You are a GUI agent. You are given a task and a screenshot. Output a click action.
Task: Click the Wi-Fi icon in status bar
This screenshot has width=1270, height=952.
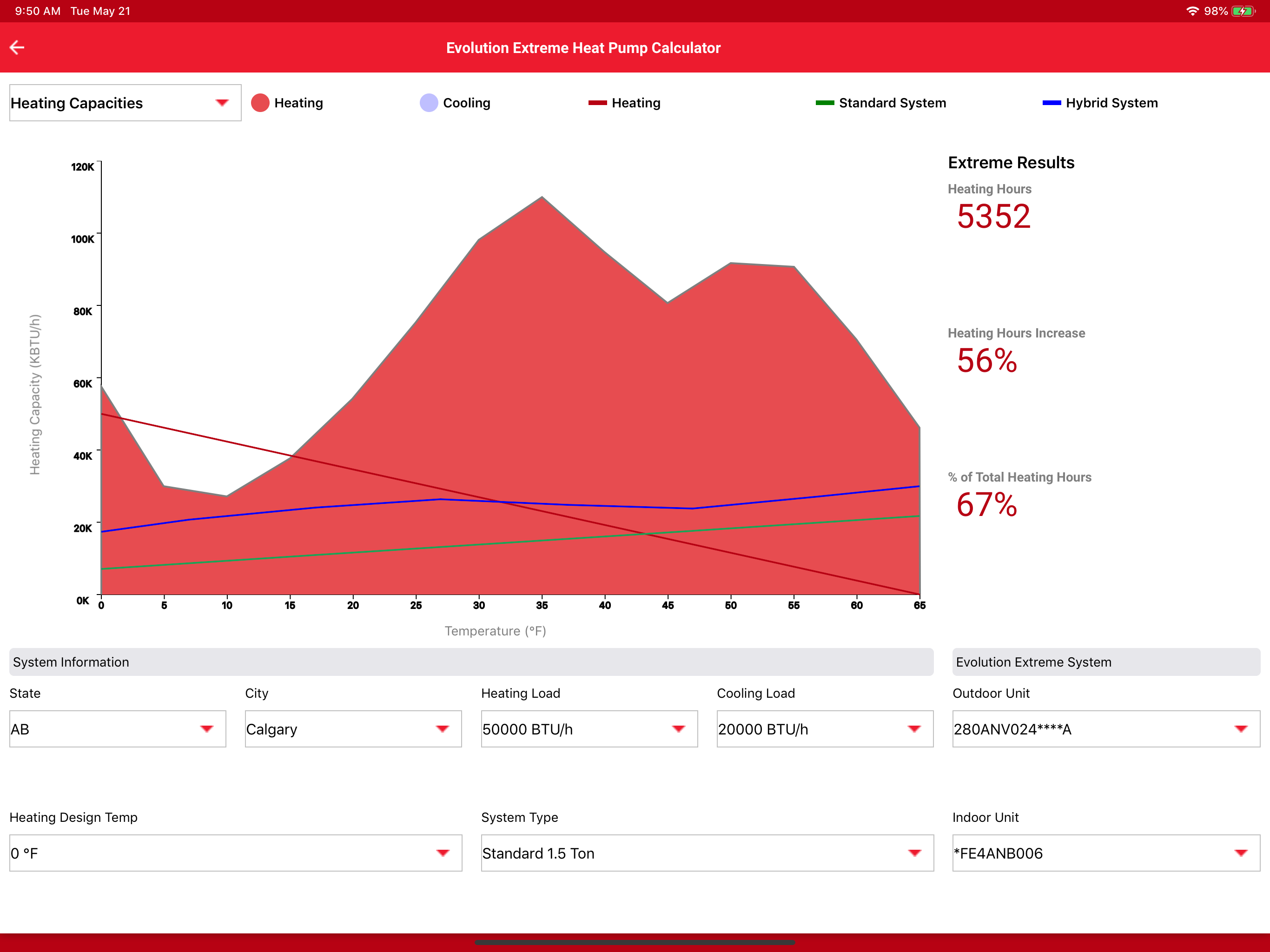1192,11
